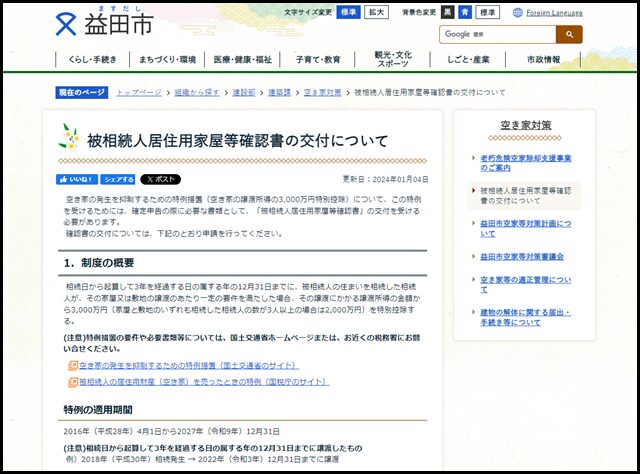Open the くらし・手続き menu
640x474 pixels.
pyautogui.click(x=93, y=60)
